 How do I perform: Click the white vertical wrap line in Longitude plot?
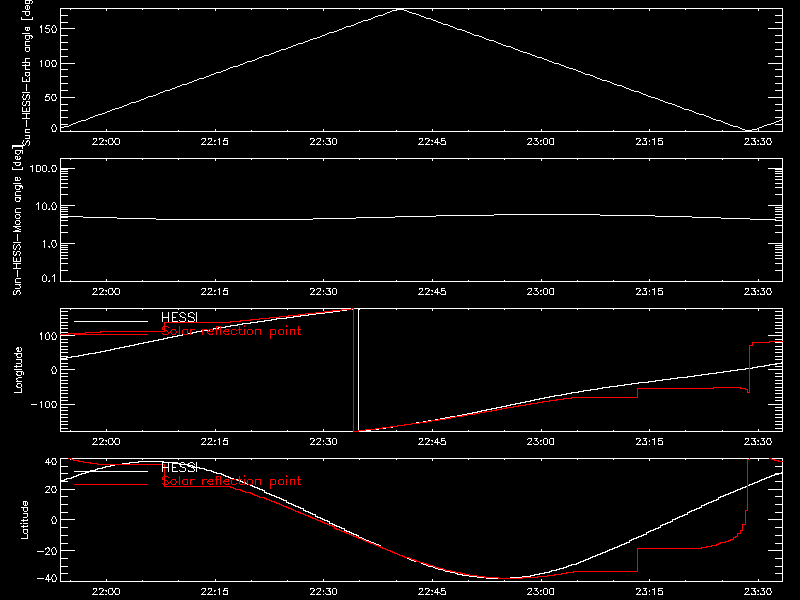359,370
